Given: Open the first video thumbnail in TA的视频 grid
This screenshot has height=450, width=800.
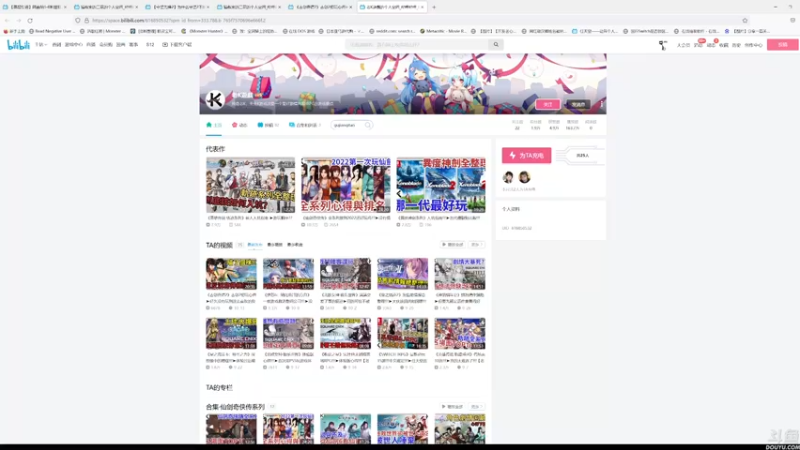Looking at the screenshot, I should tap(231, 274).
